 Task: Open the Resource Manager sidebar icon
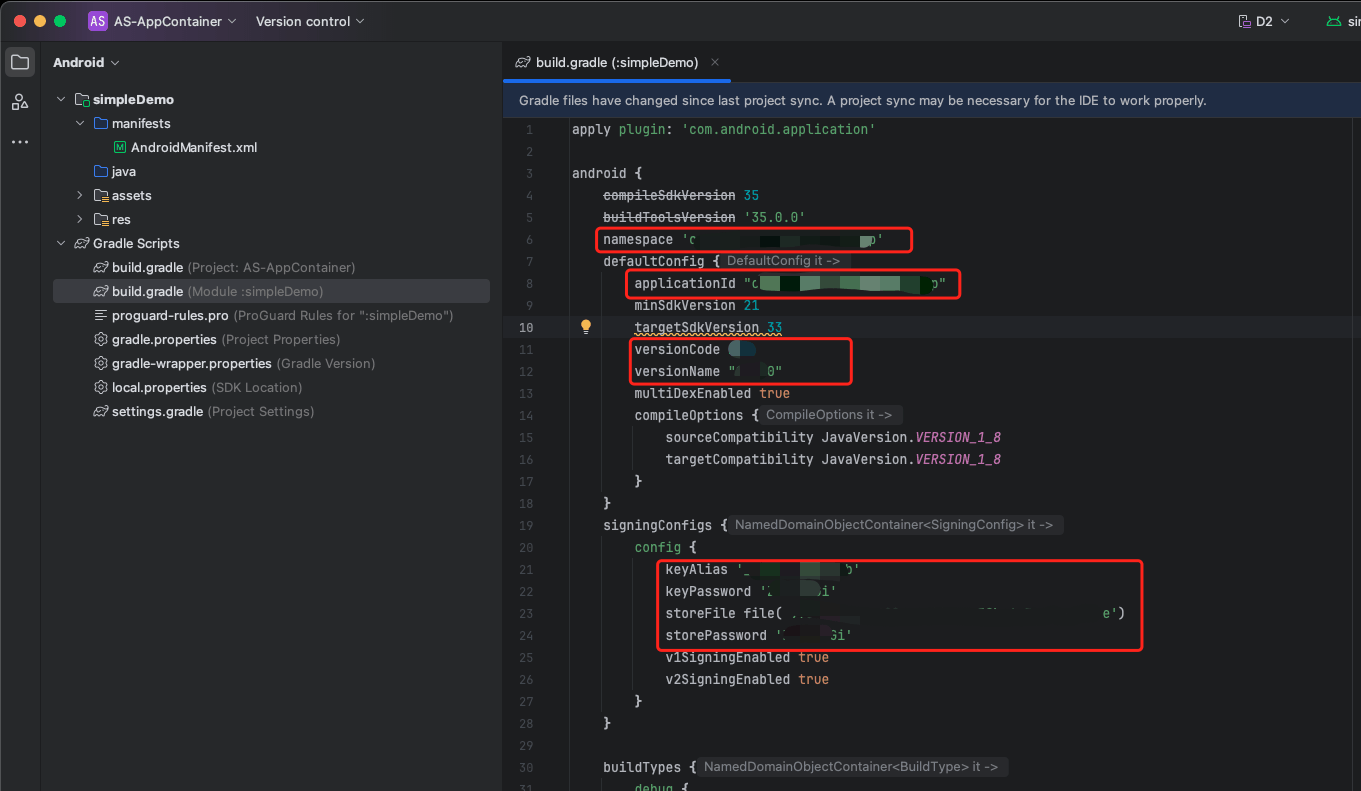pyautogui.click(x=20, y=102)
